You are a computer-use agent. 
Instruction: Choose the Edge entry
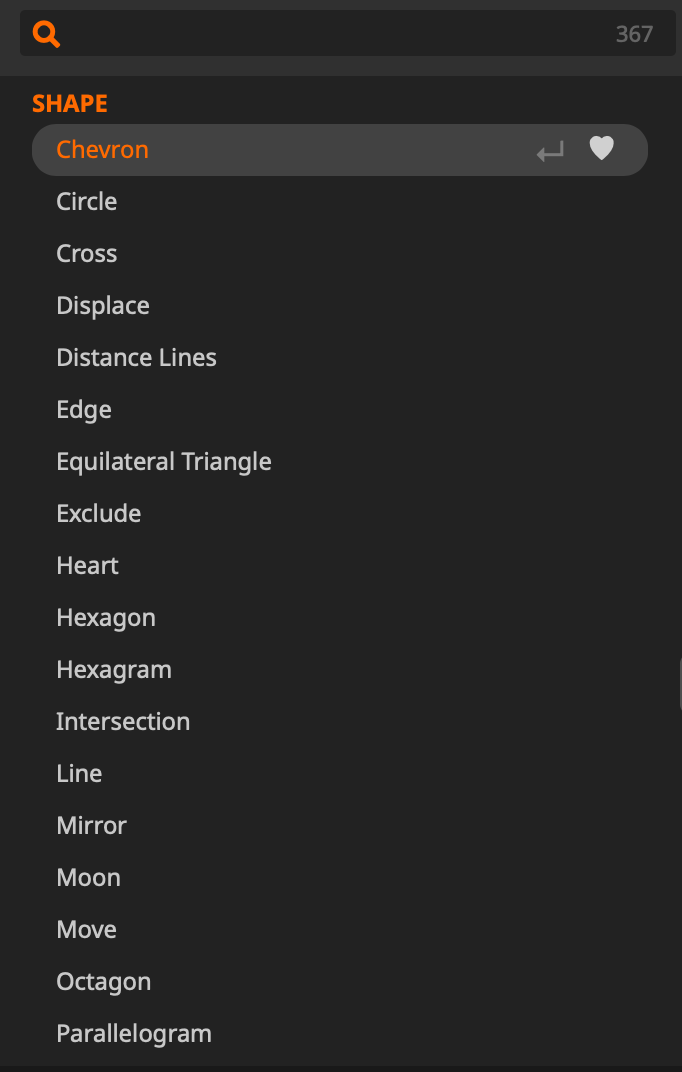pos(84,410)
